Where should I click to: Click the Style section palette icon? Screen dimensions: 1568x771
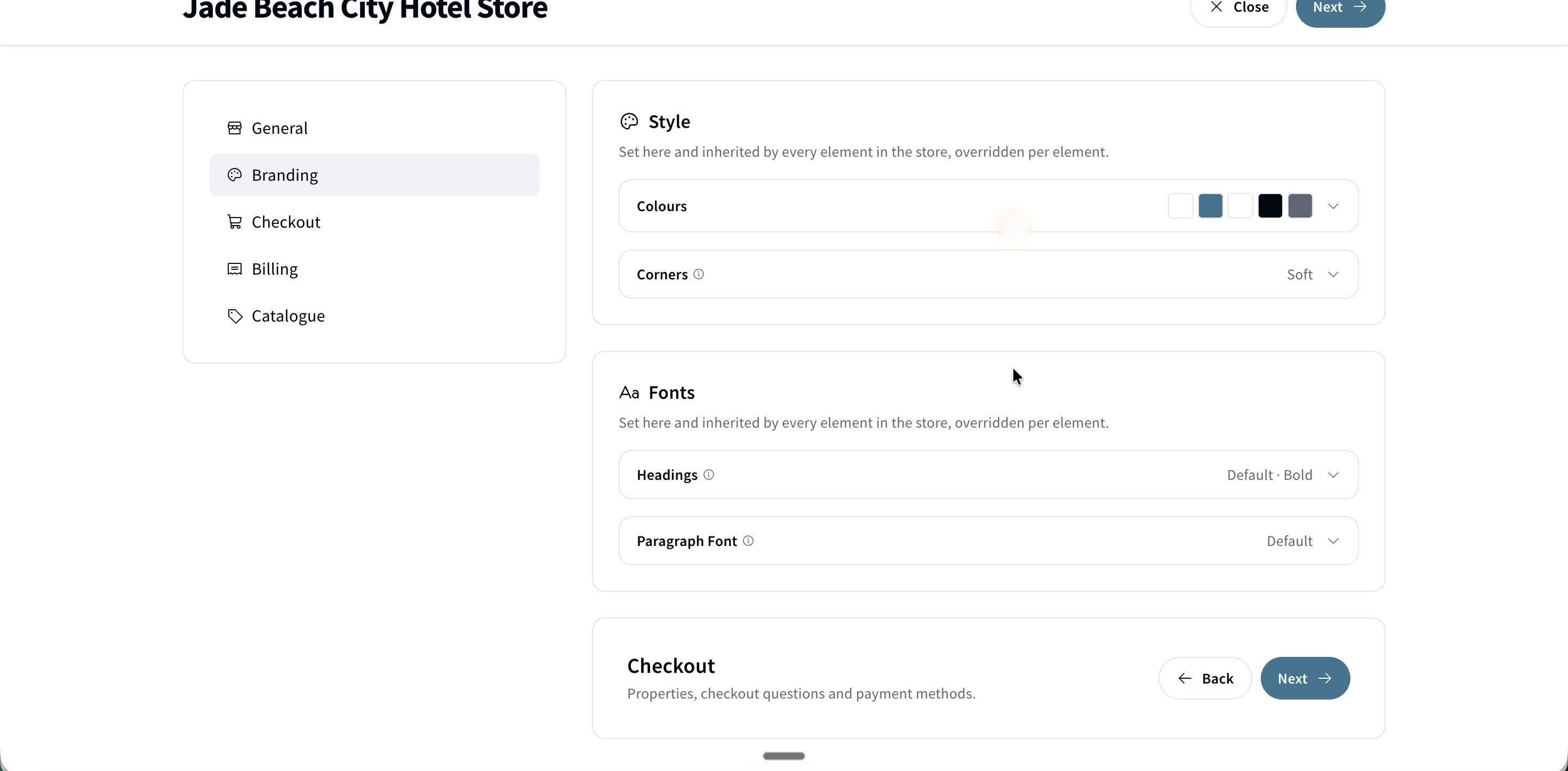tap(629, 121)
